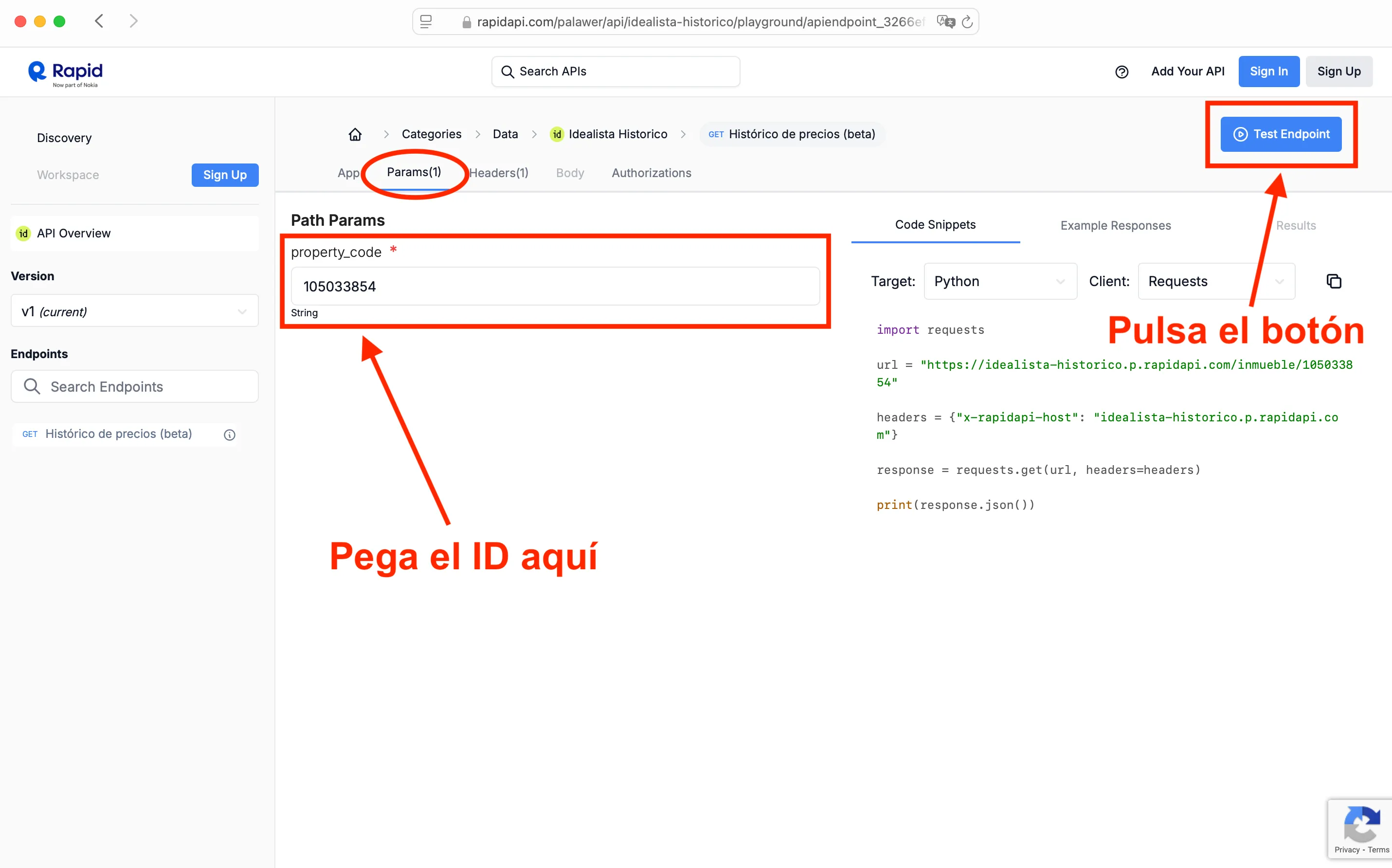Switch to the App tab

[348, 173]
